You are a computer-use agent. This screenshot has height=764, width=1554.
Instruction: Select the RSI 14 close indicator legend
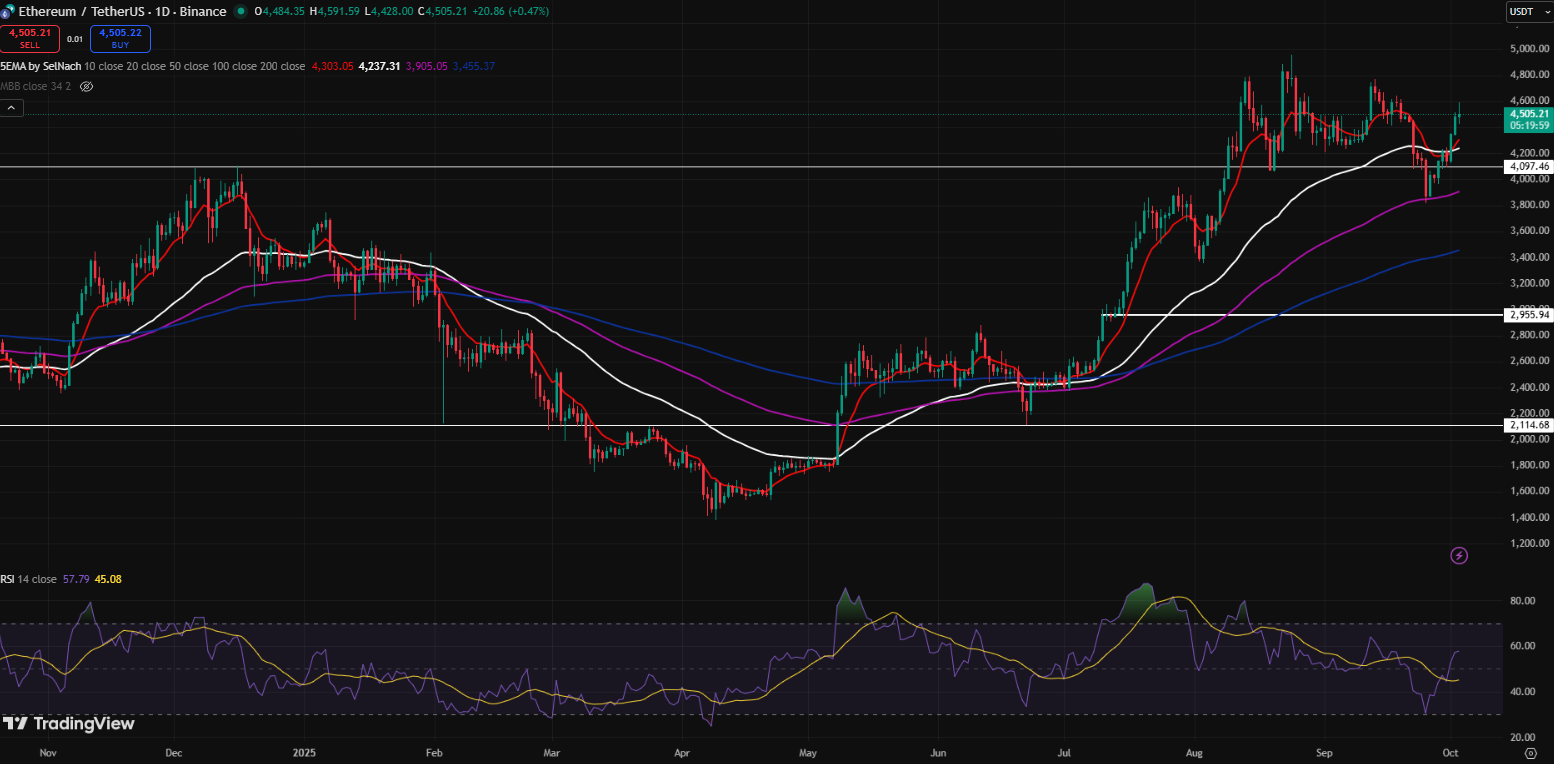point(28,578)
